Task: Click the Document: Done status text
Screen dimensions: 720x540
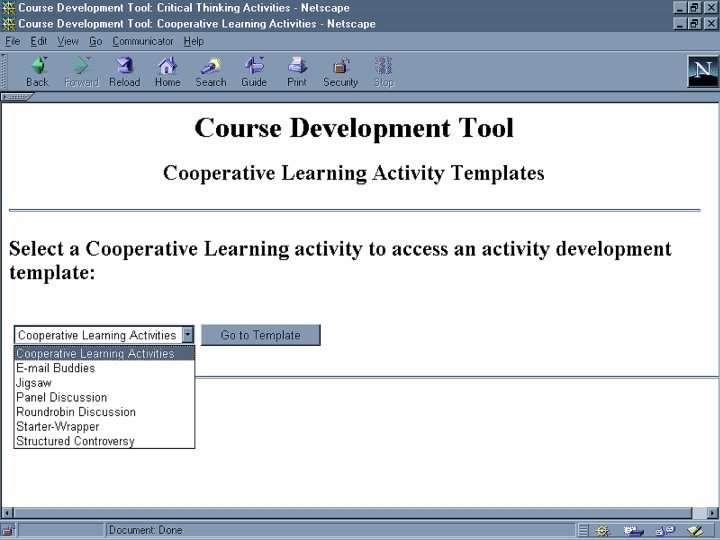Action: 146,530
